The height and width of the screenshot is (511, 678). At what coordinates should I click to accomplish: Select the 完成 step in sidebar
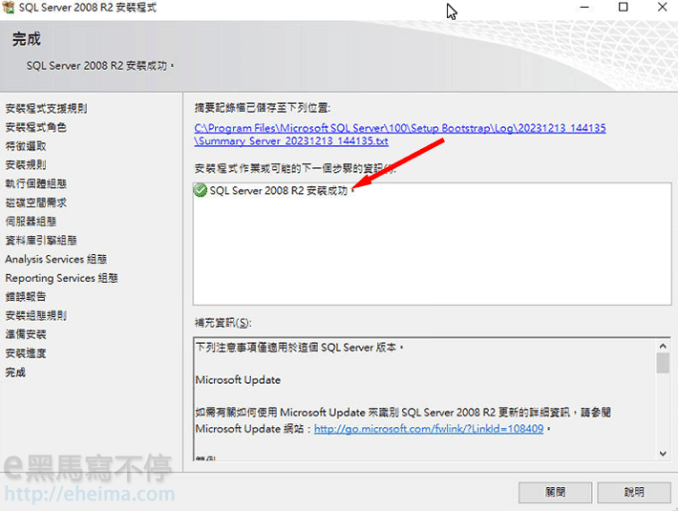(x=16, y=372)
